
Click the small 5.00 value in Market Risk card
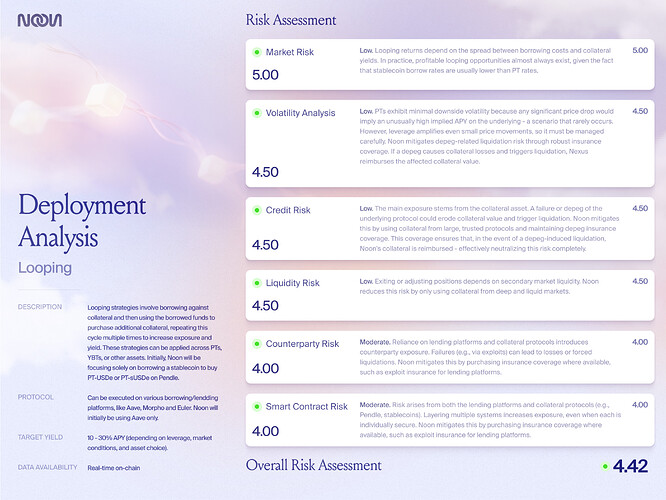tap(640, 51)
